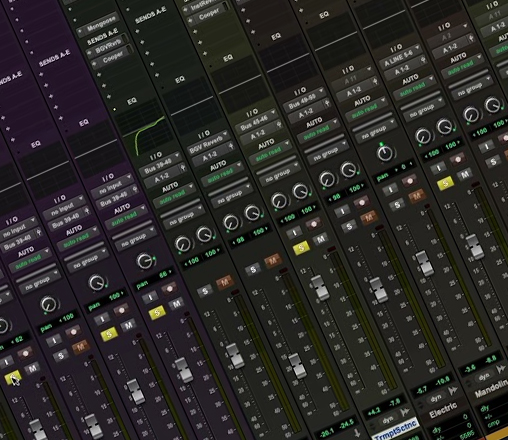Open Cooper send below BGVRvrb
This screenshot has width=508, height=440.
112,57
